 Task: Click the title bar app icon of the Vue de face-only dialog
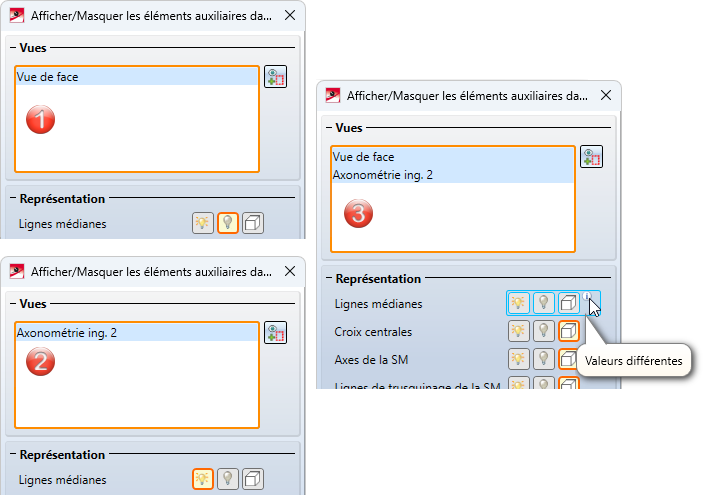(x=17, y=16)
